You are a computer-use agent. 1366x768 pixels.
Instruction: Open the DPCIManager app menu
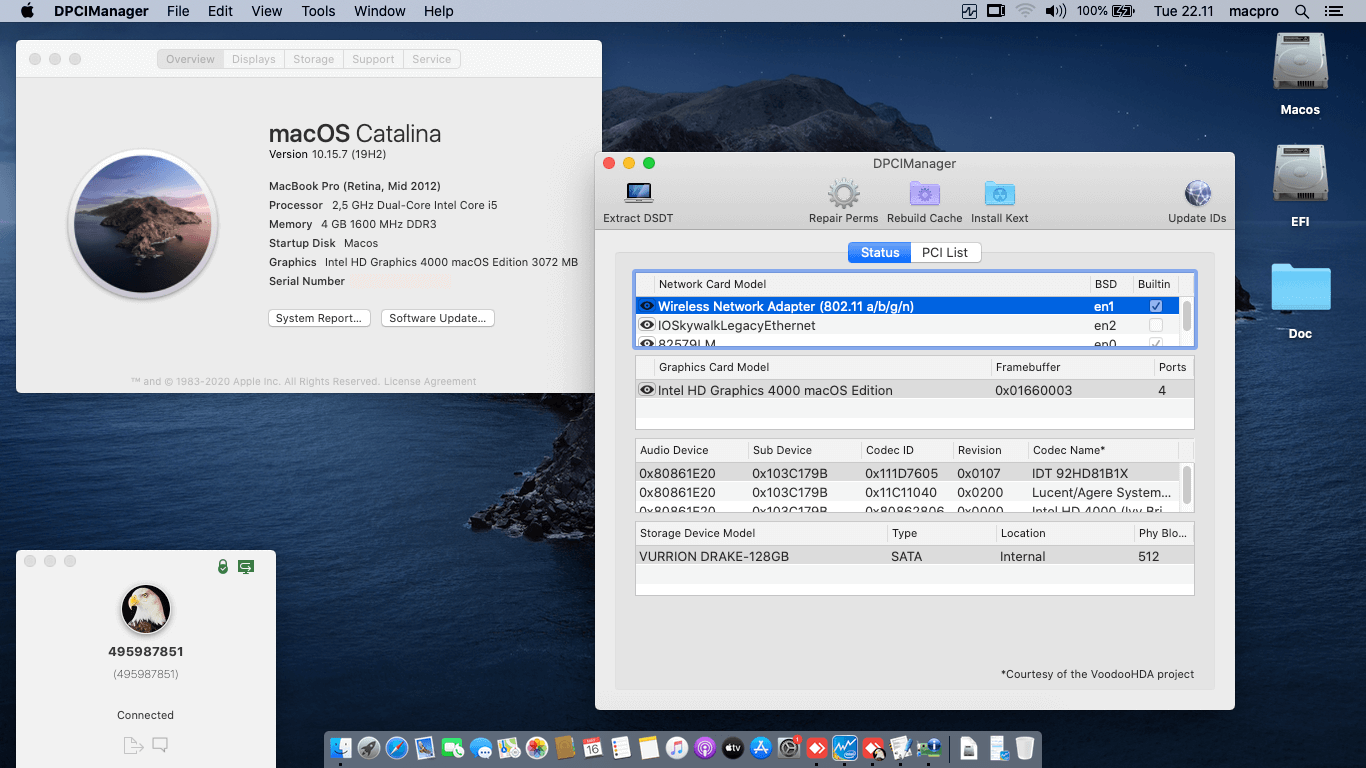99,11
